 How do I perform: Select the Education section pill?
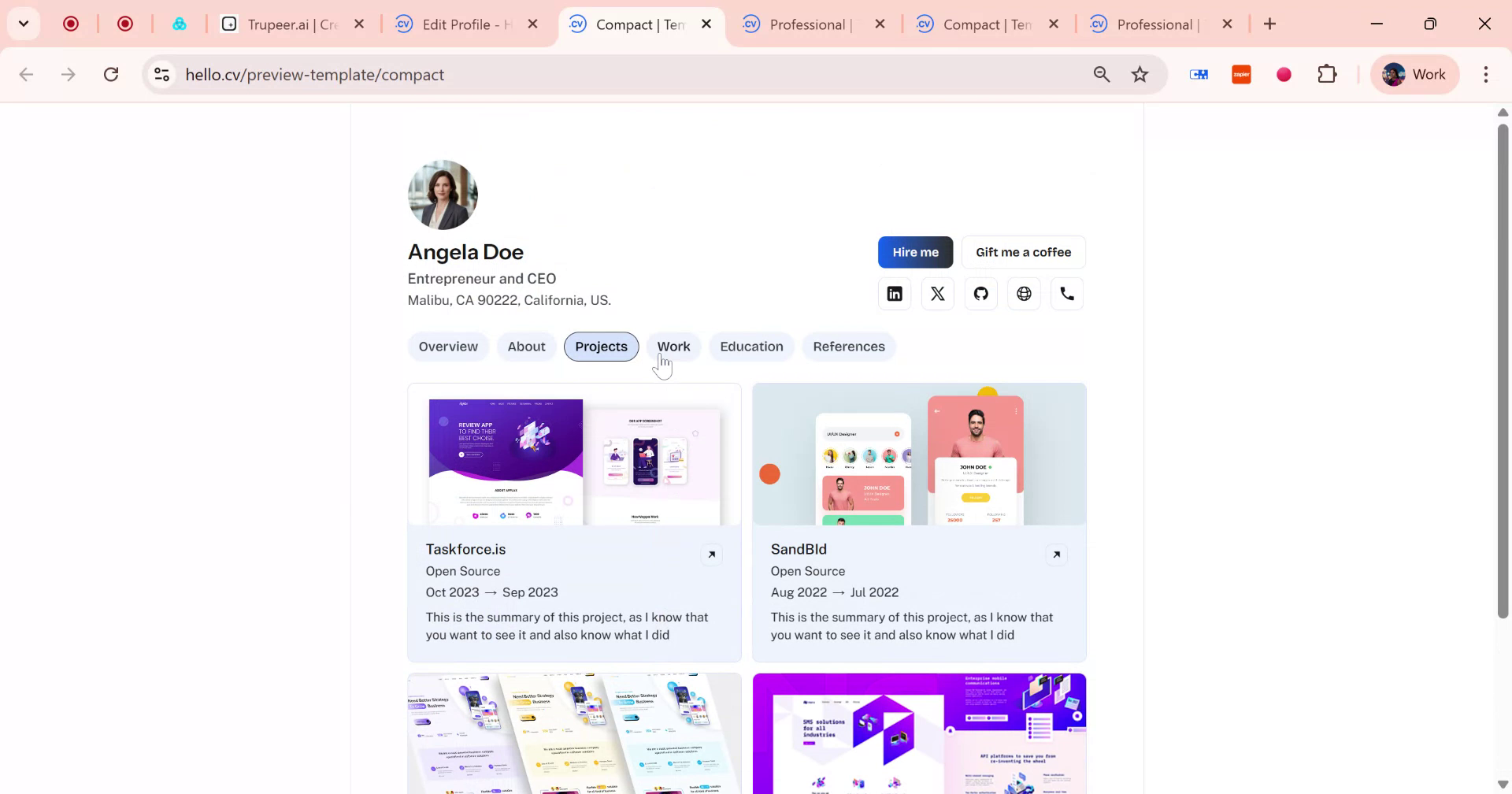[x=750, y=347]
